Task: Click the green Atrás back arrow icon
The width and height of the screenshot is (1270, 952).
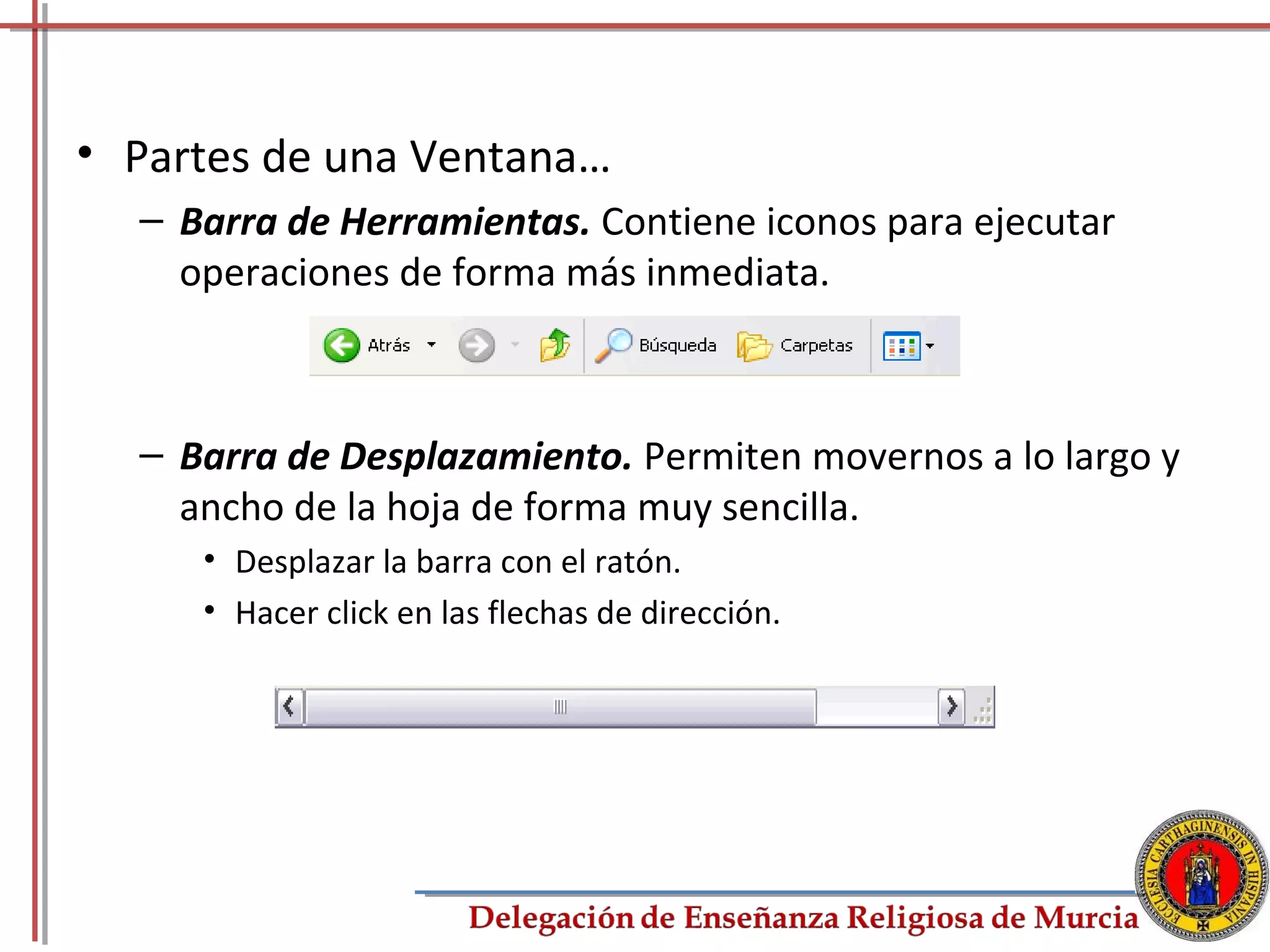Action: (341, 345)
